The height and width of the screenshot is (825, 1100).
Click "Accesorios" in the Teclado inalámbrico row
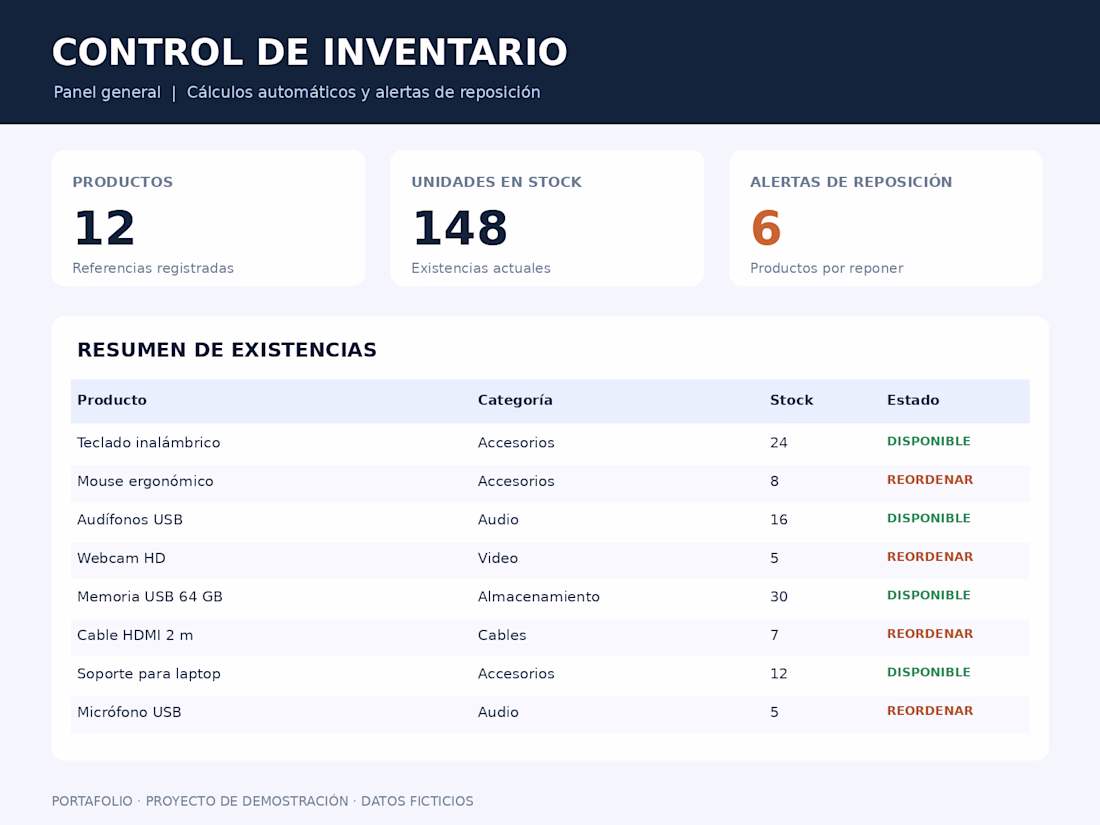tap(516, 443)
